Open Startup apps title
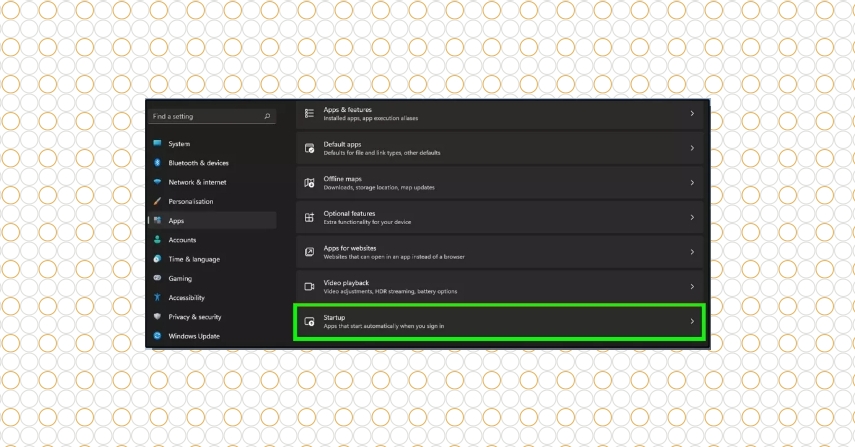855x447 pixels. point(334,317)
